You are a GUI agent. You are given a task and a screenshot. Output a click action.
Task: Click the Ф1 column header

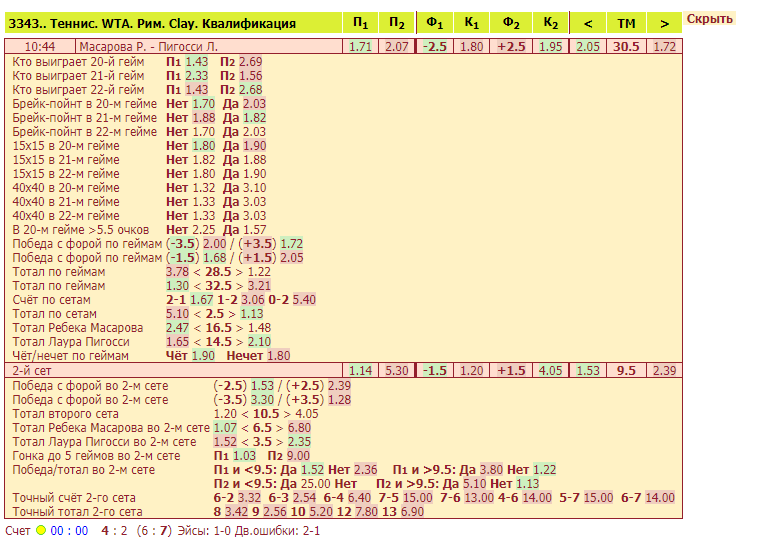point(434,23)
